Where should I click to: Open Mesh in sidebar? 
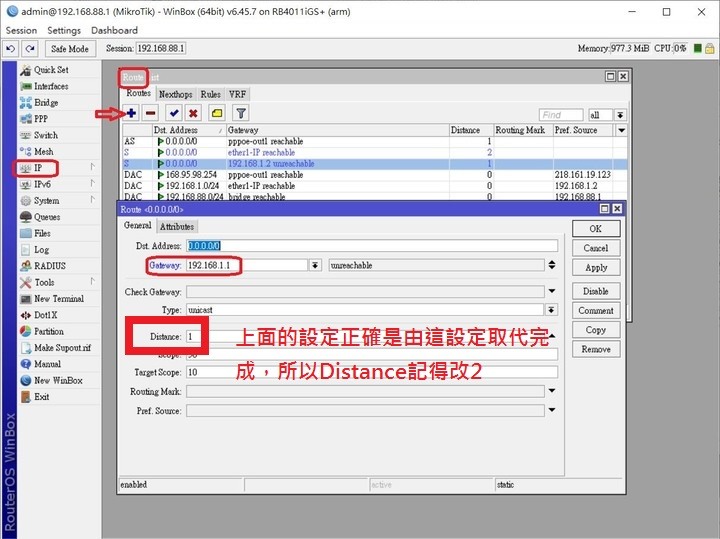point(44,152)
